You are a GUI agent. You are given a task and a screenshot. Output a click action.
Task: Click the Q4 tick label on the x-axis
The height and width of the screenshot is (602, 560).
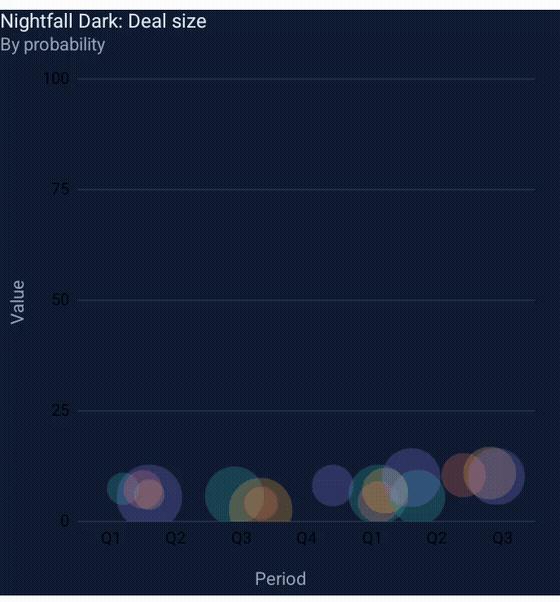pyautogui.click(x=307, y=538)
